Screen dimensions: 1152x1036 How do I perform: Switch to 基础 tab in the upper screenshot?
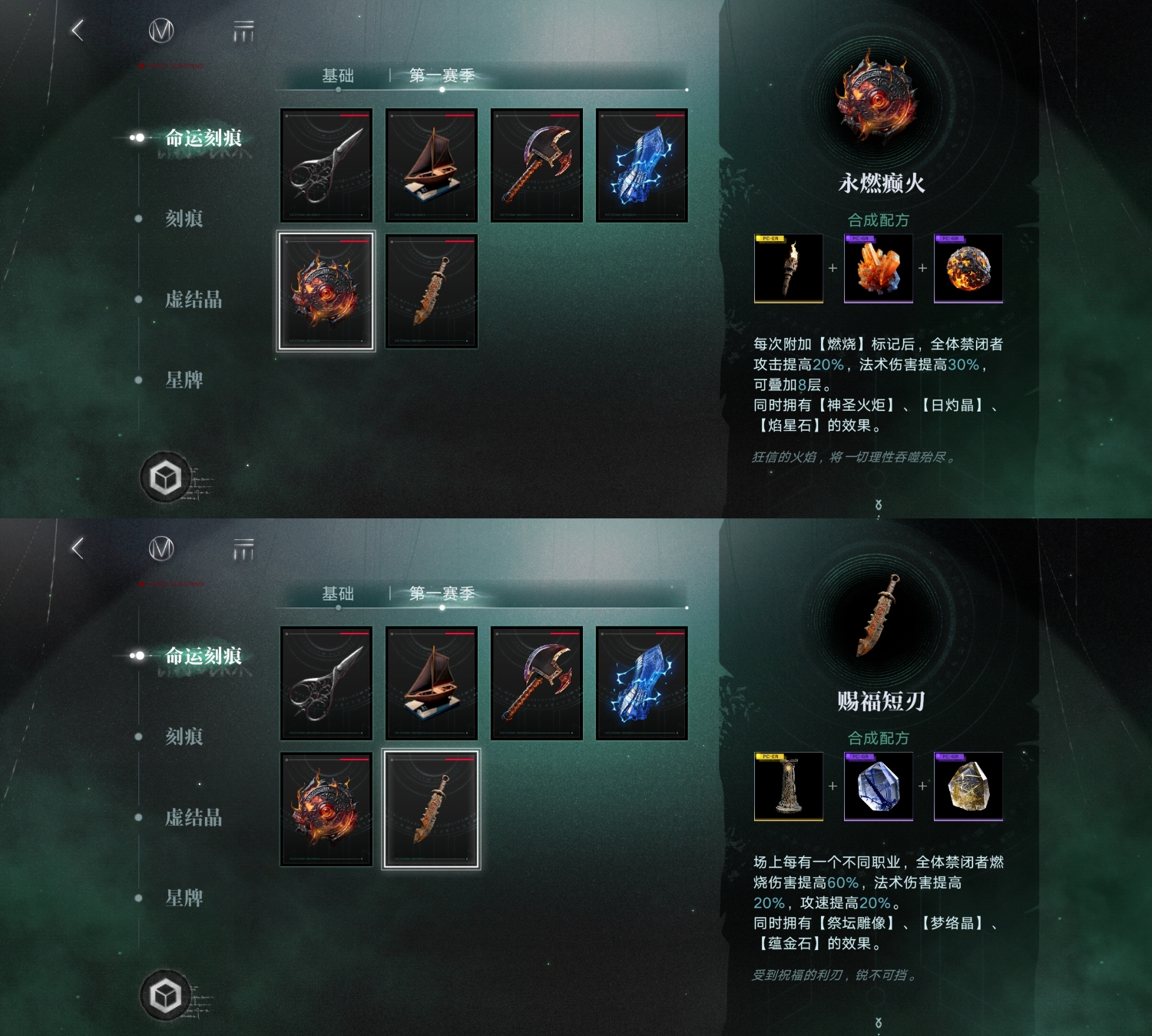[338, 75]
